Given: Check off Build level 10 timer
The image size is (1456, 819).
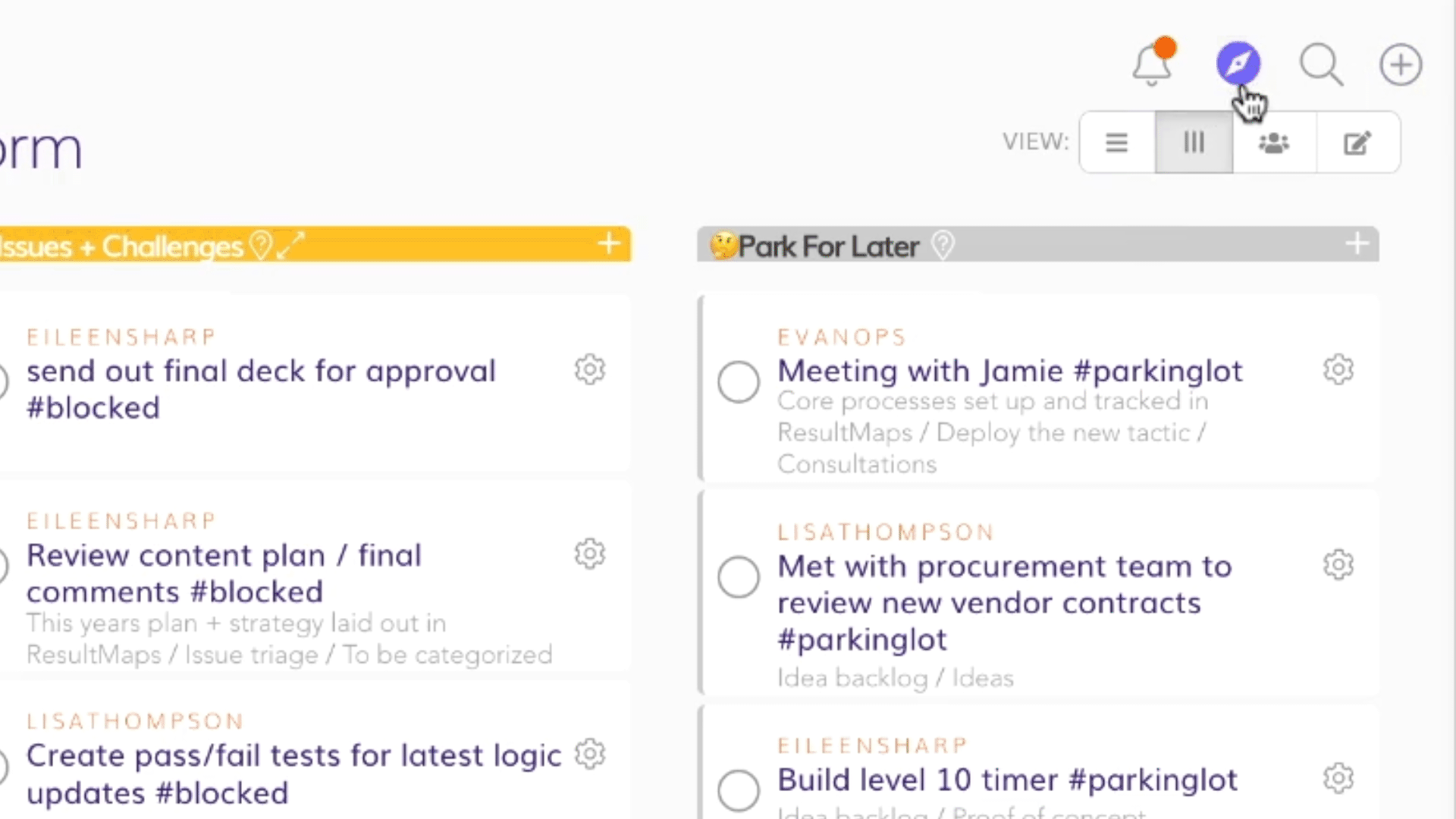Looking at the screenshot, I should click(x=739, y=789).
